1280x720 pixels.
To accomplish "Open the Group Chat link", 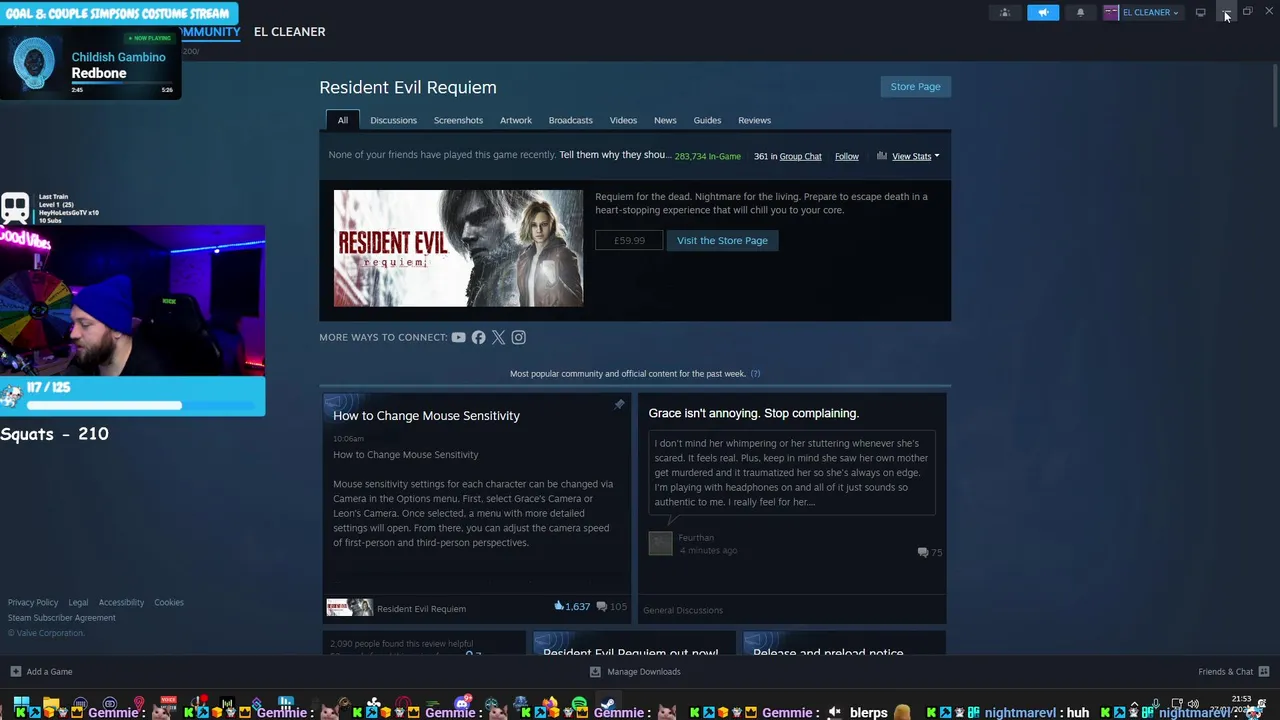I will 800,156.
